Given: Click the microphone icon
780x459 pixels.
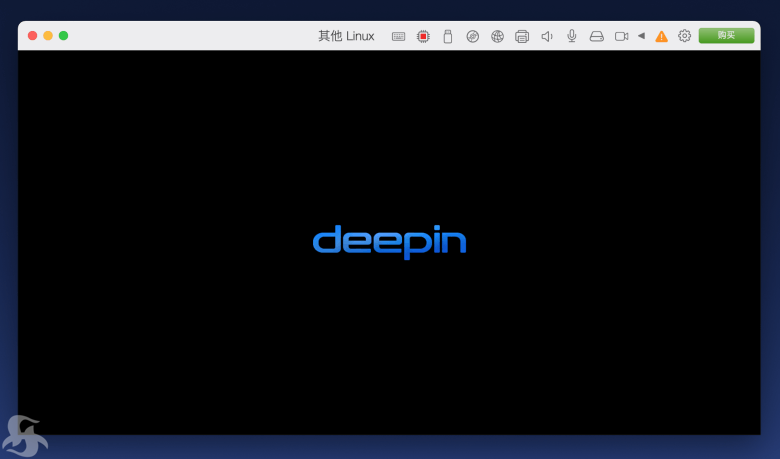Looking at the screenshot, I should click(x=572, y=36).
